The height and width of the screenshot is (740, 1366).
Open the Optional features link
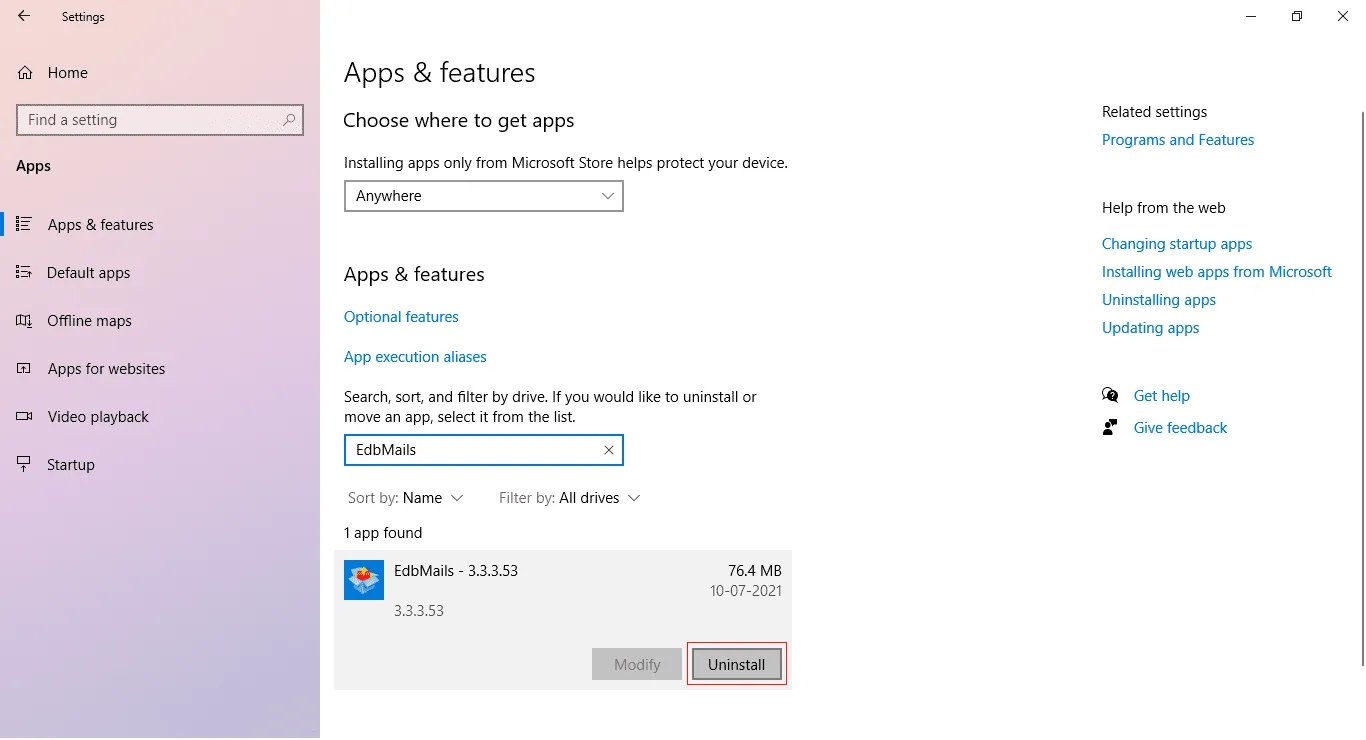pyautogui.click(x=401, y=317)
